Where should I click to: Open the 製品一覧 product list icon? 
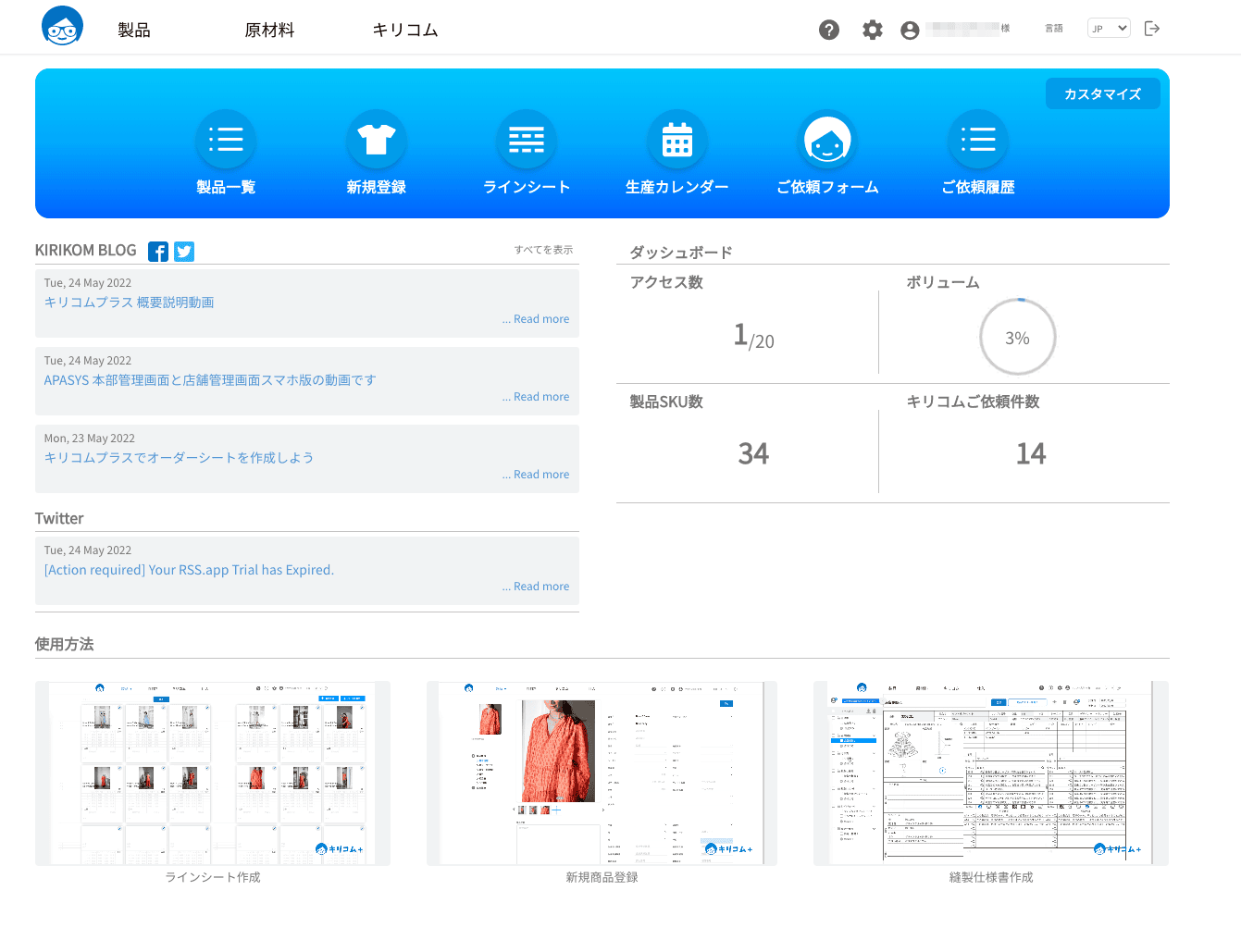pos(226,140)
